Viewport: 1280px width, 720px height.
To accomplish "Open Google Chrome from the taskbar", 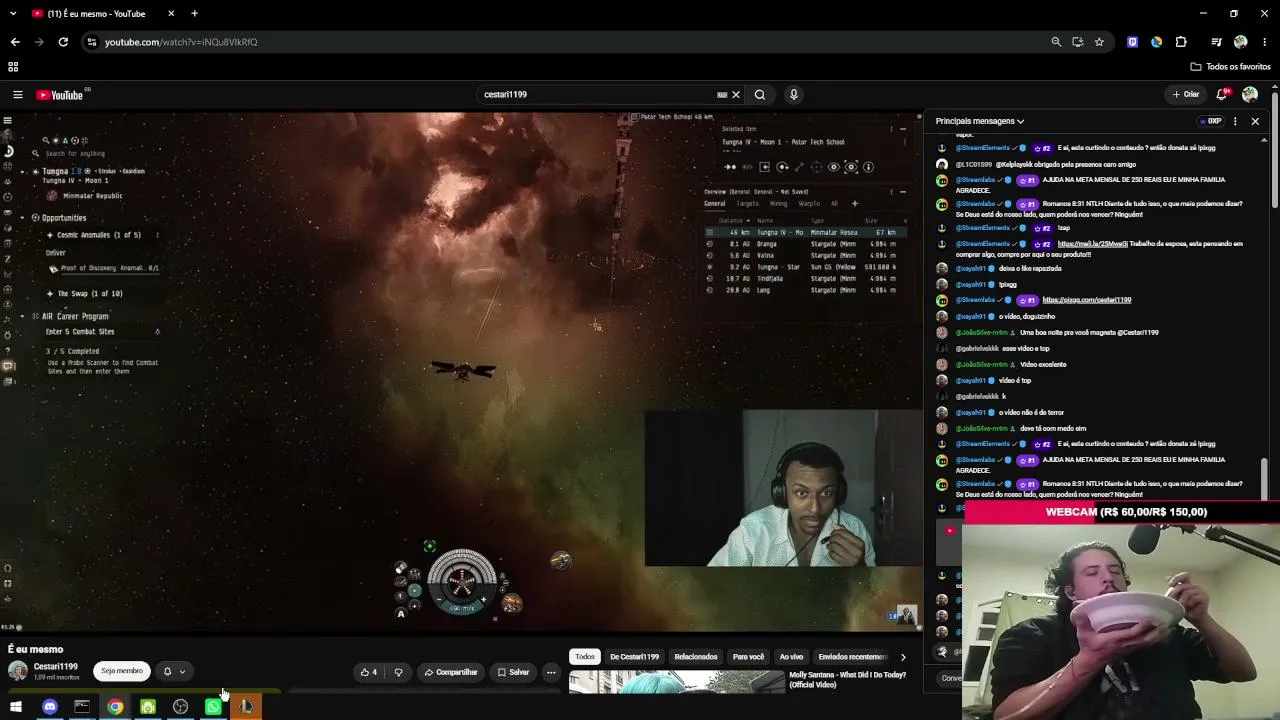I will pyautogui.click(x=115, y=707).
